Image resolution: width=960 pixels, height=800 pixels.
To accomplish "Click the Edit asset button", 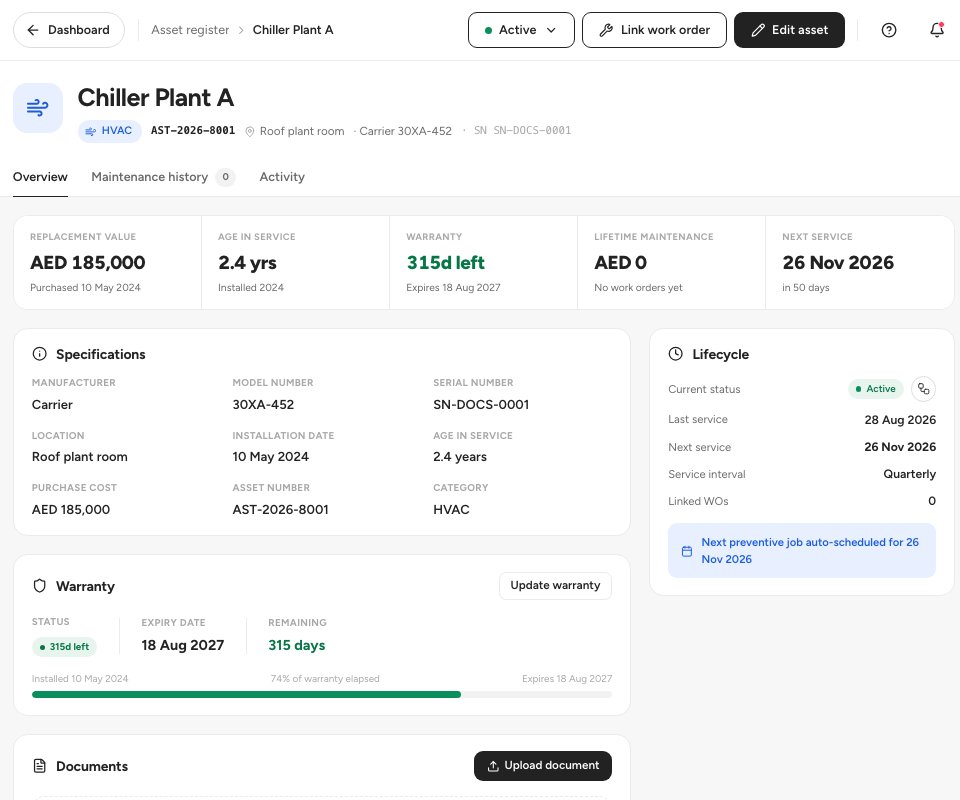I will coord(789,30).
